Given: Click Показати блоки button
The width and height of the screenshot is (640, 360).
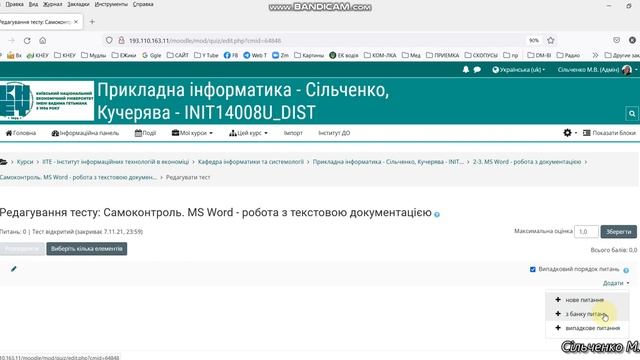Looking at the screenshot, I should (x=609, y=133).
